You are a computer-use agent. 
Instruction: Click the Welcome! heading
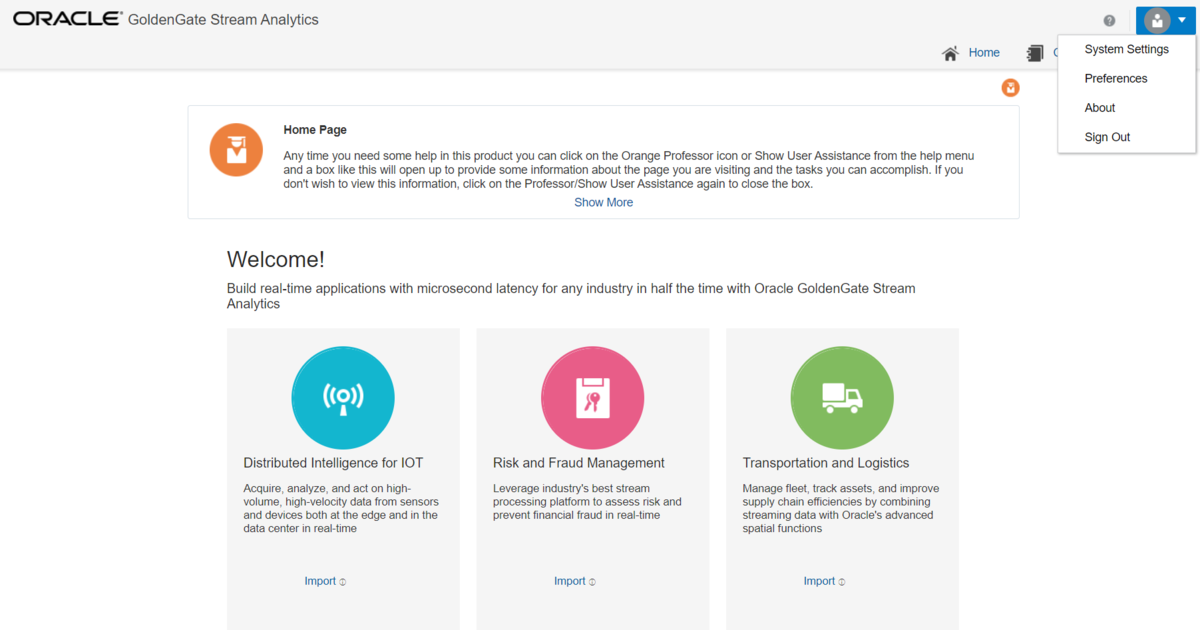276,260
